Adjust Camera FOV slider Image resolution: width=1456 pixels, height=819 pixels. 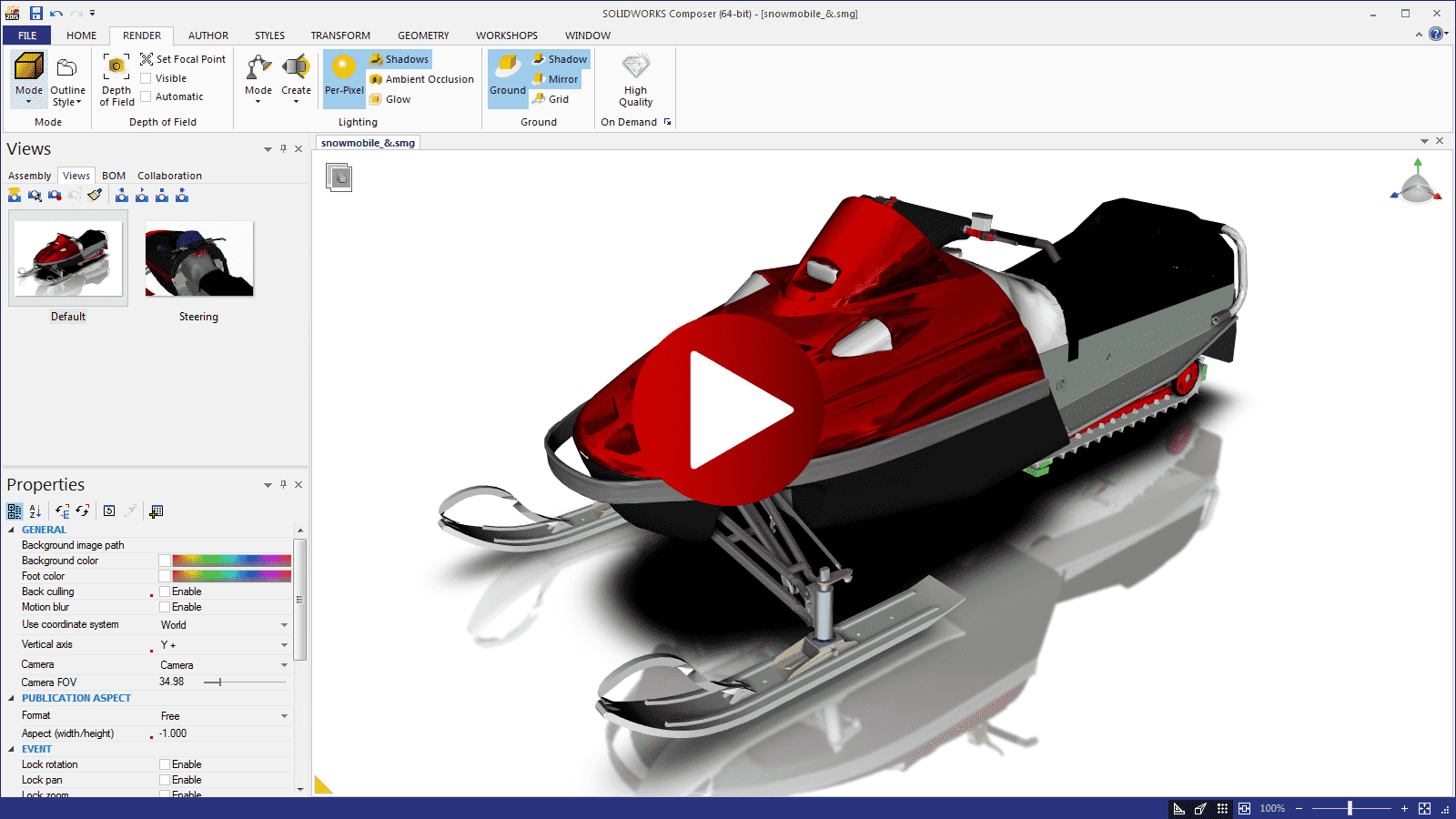[x=244, y=682]
